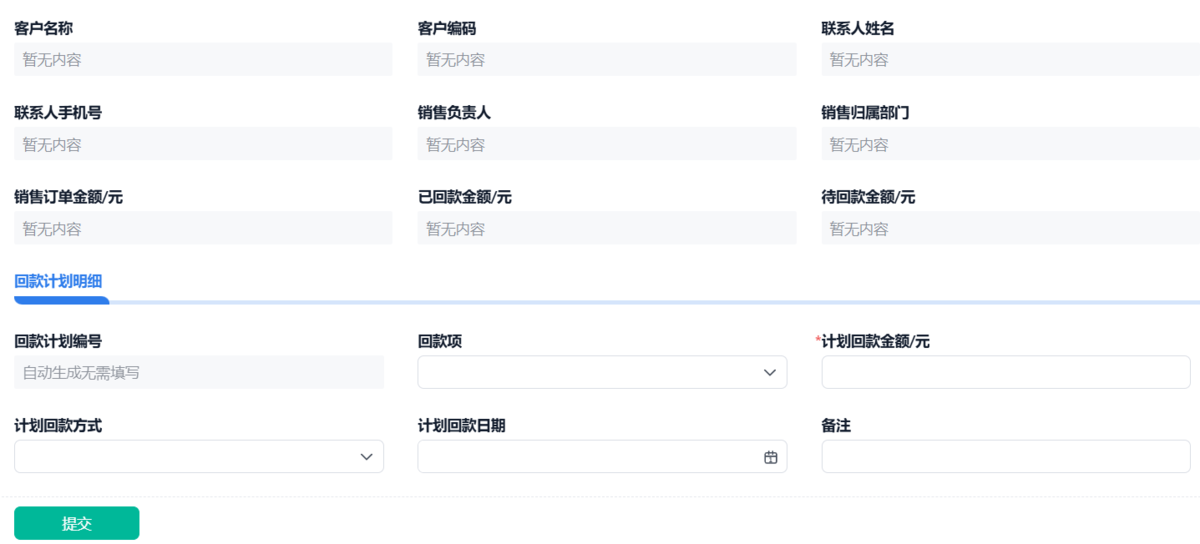Click the 联系人手机号 field
This screenshot has width=1200, height=544.
203,144
